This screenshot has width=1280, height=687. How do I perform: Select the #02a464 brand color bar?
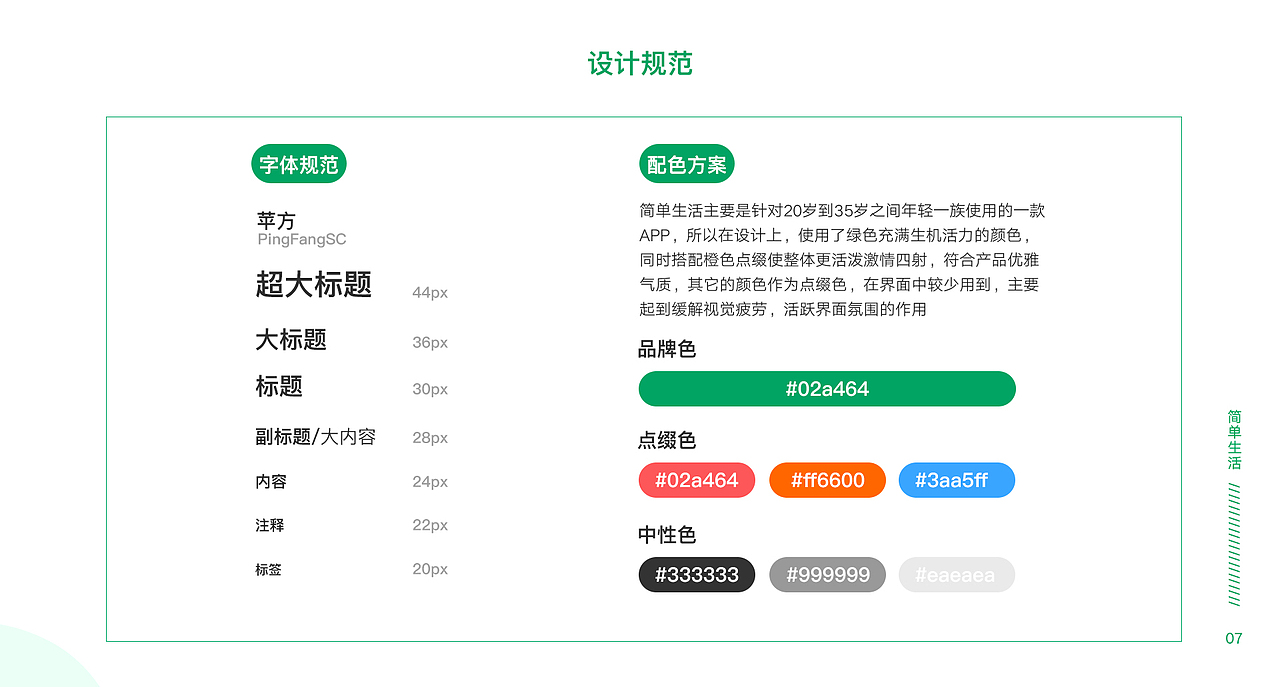coord(827,388)
